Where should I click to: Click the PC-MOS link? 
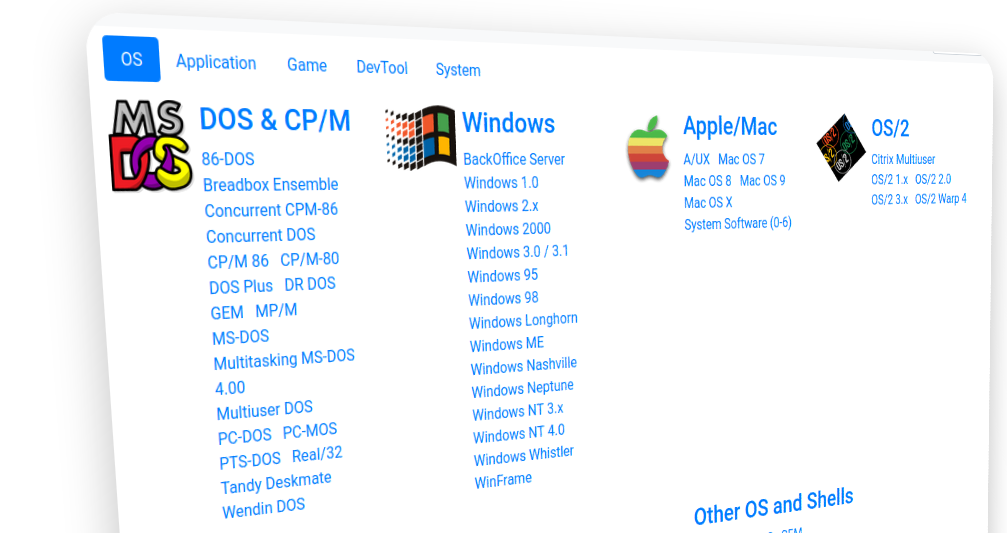coord(310,431)
